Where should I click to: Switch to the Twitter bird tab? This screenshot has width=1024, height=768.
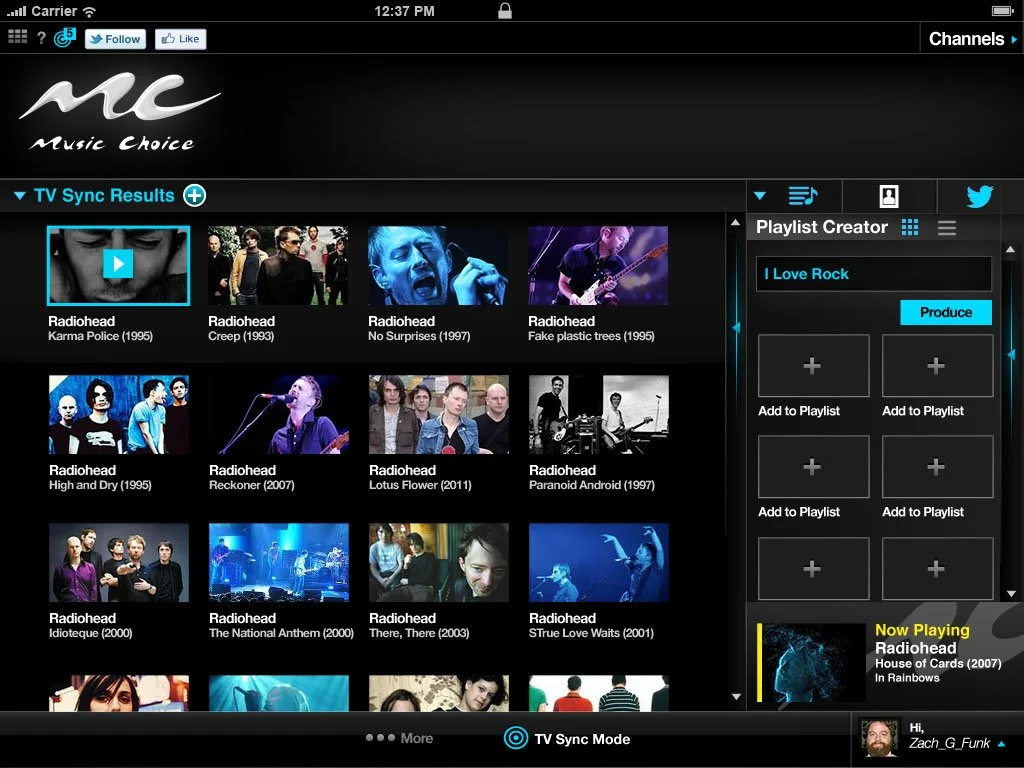coord(980,196)
